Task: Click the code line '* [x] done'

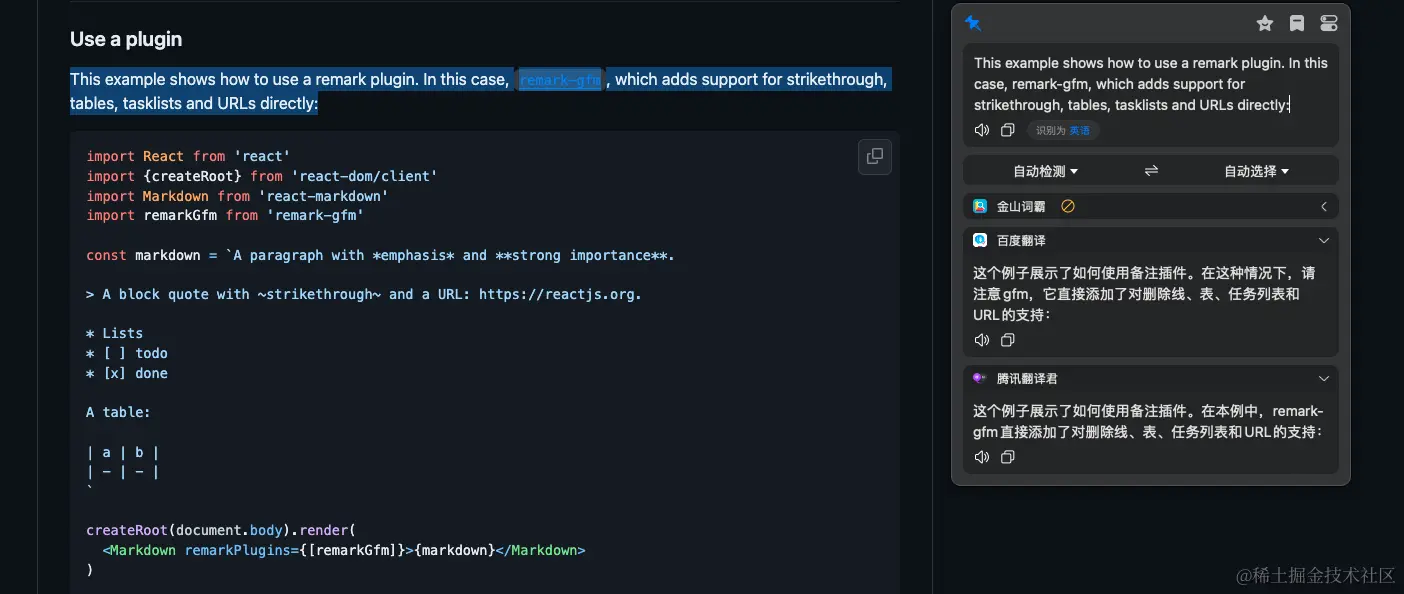Action: point(127,373)
